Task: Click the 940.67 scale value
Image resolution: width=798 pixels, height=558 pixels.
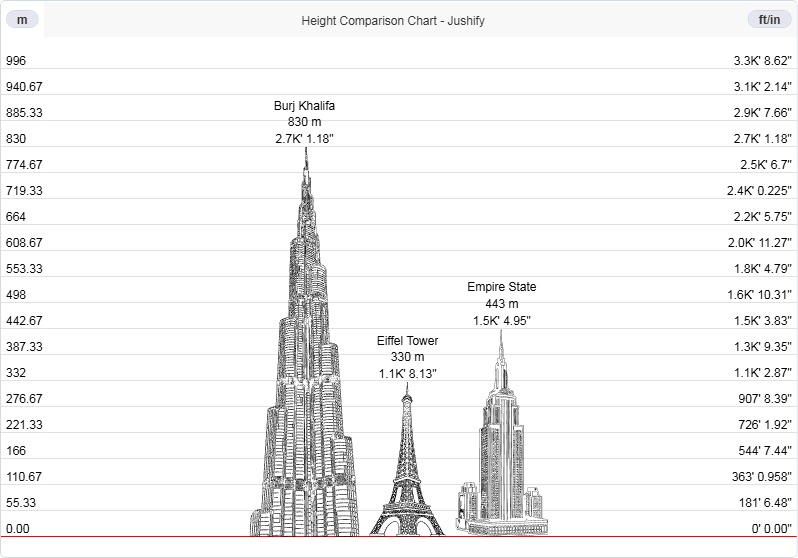Action: tap(24, 87)
